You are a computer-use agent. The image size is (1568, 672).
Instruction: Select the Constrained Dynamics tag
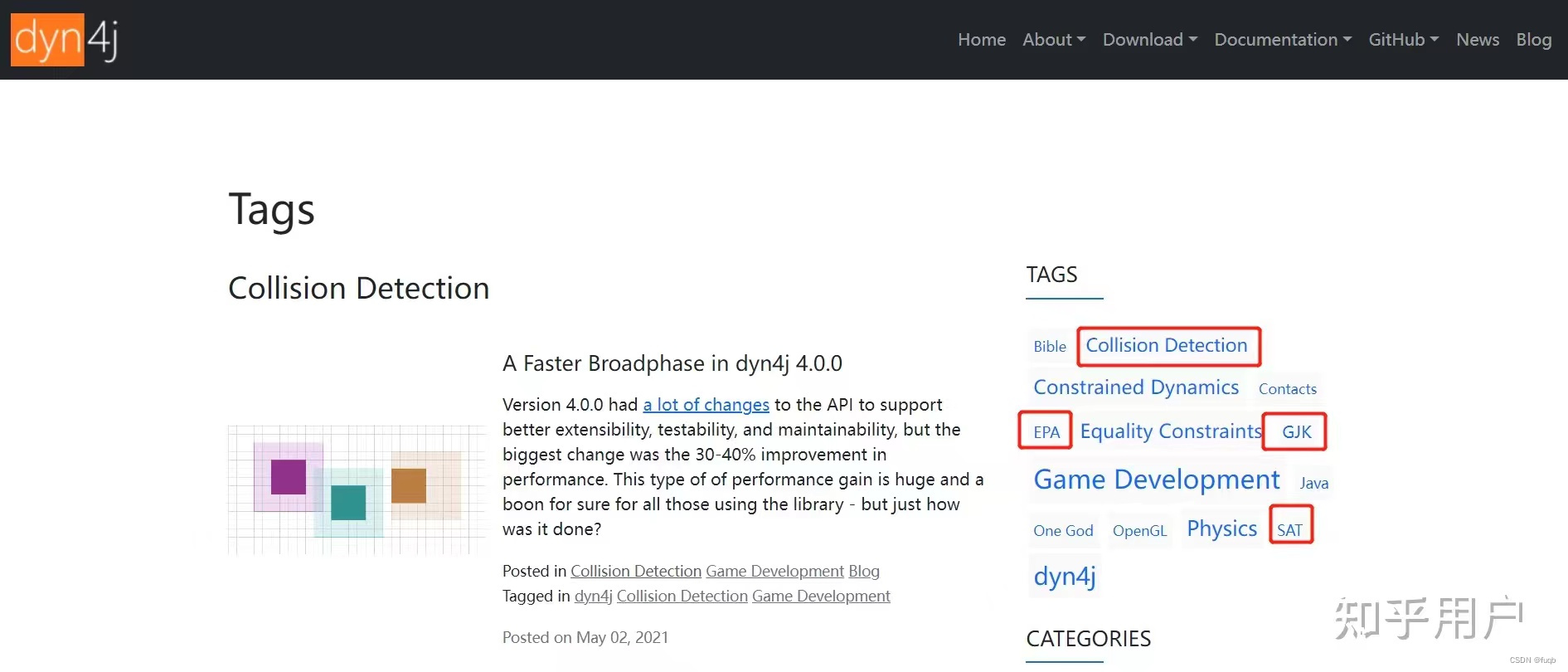pyautogui.click(x=1136, y=387)
